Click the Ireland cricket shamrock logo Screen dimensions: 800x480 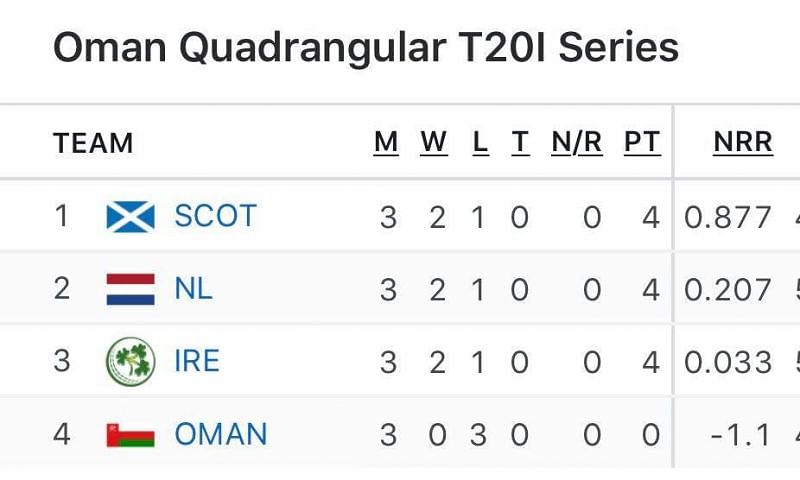point(131,361)
